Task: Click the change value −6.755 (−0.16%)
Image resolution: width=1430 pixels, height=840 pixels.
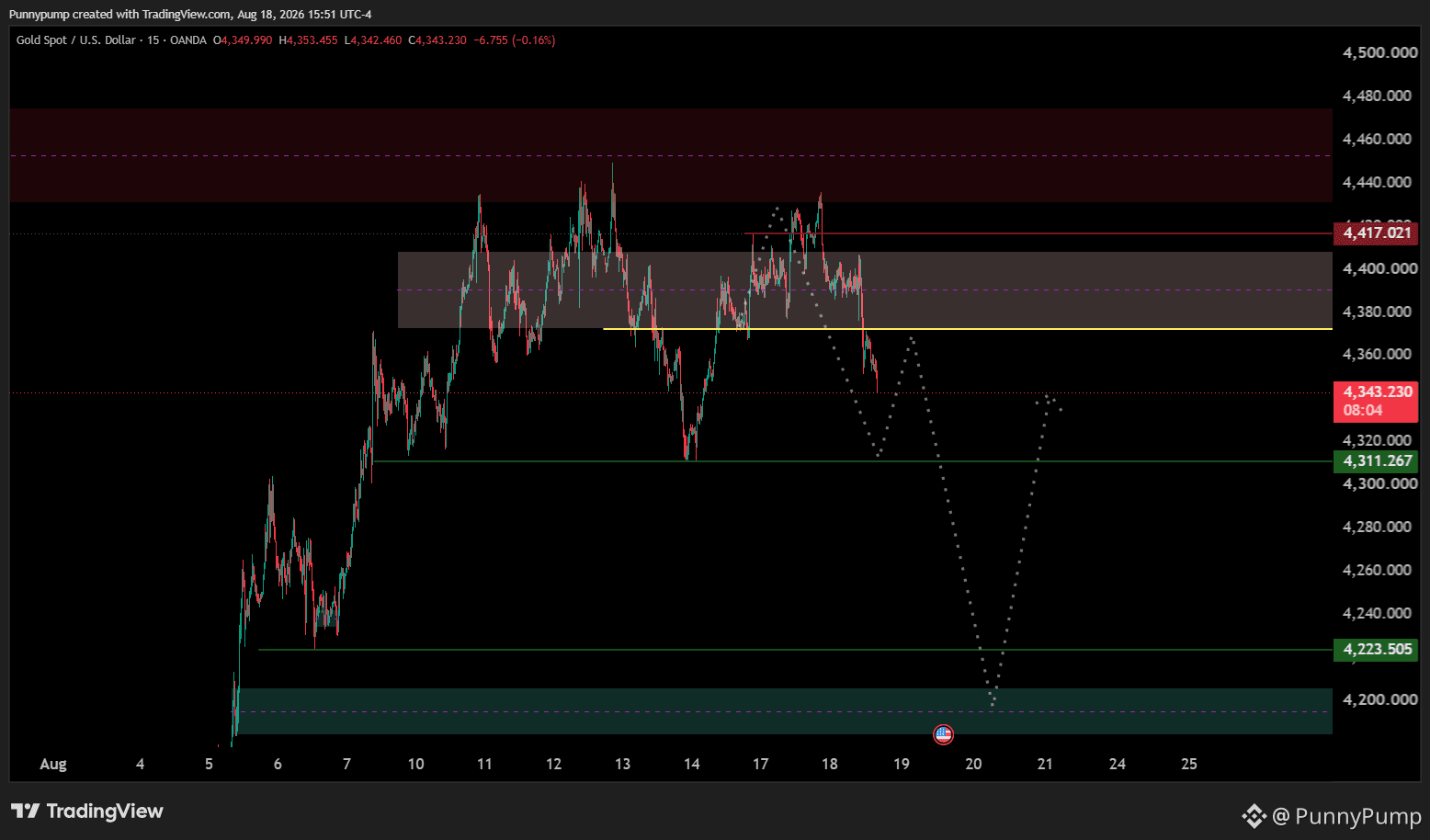Action: tap(515, 40)
